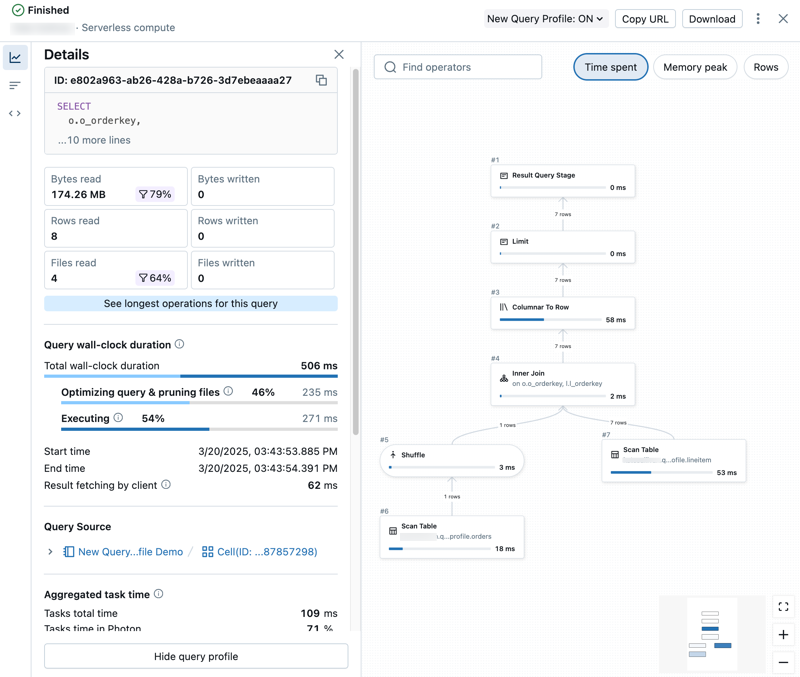The height and width of the screenshot is (677, 800).
Task: Click the fit-to-screen icon near the minimap
Action: pyautogui.click(x=784, y=606)
